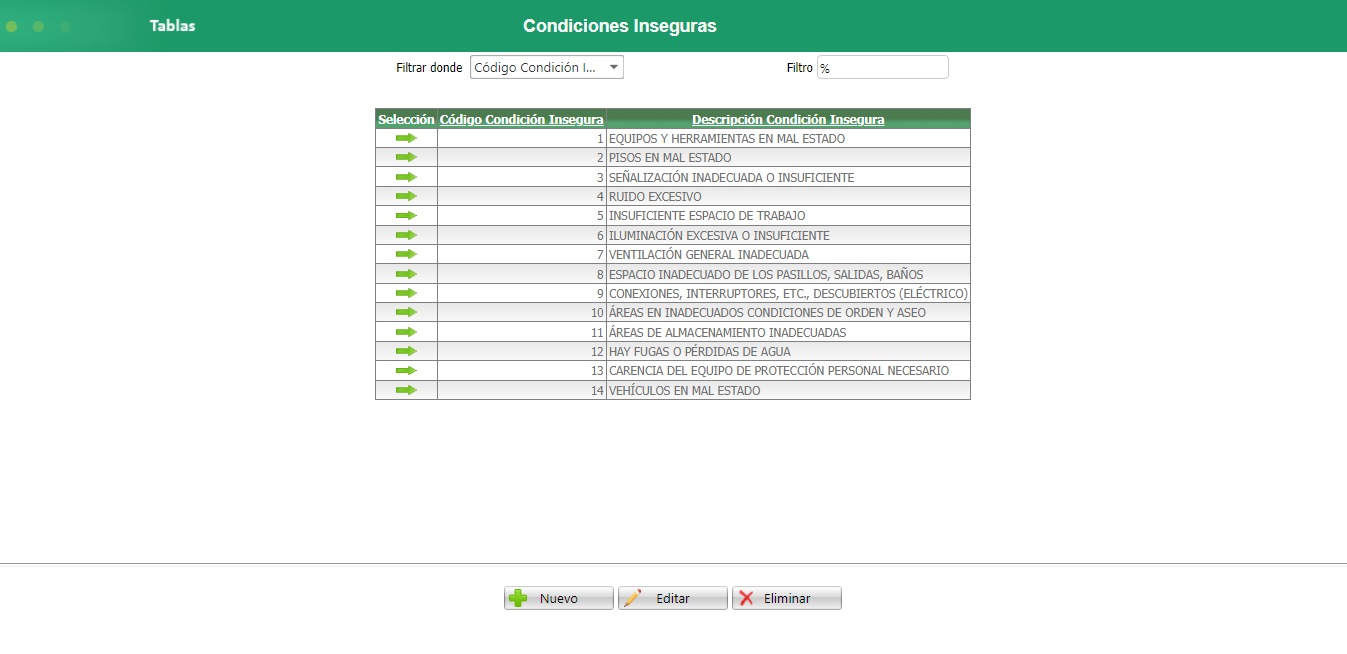Click the arrow icon for VEHÍCULOS EN MAL ESTADO
The height and width of the screenshot is (654, 1347).
tap(405, 390)
